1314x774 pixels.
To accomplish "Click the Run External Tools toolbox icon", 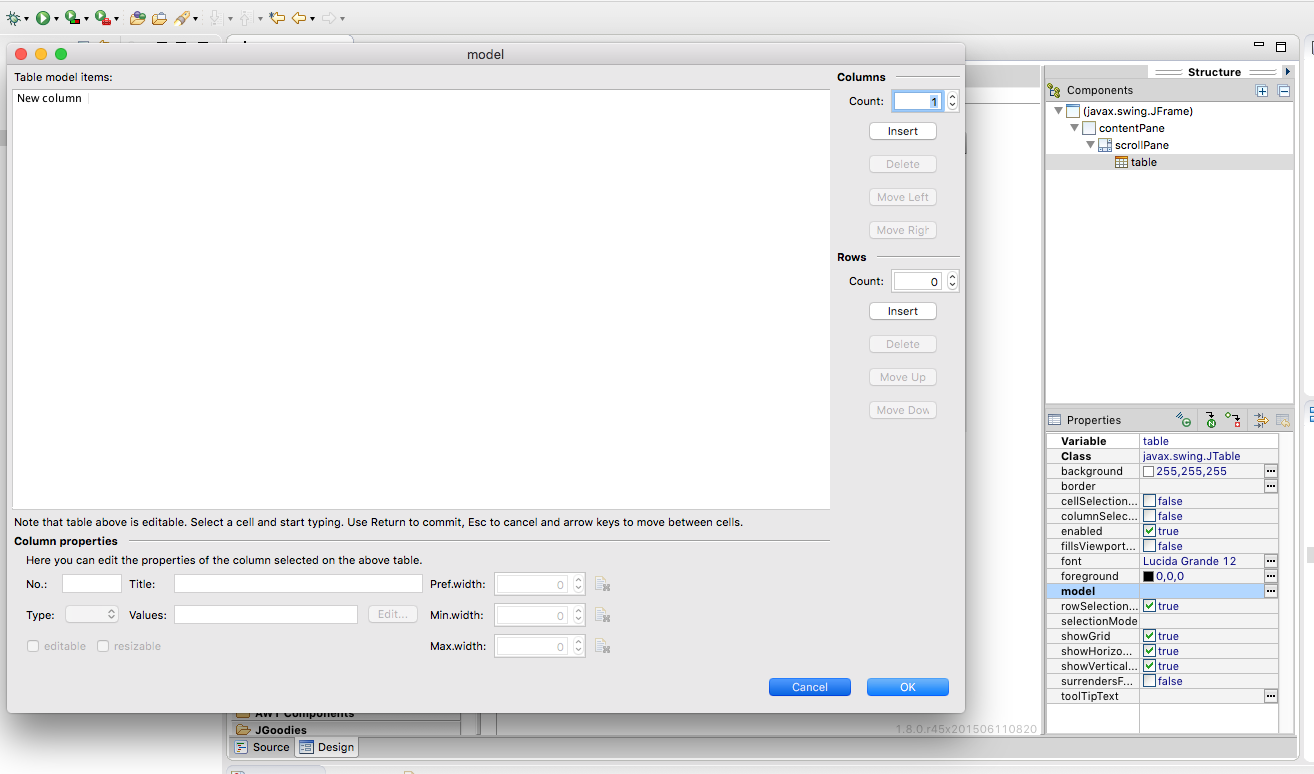I will [x=102, y=18].
